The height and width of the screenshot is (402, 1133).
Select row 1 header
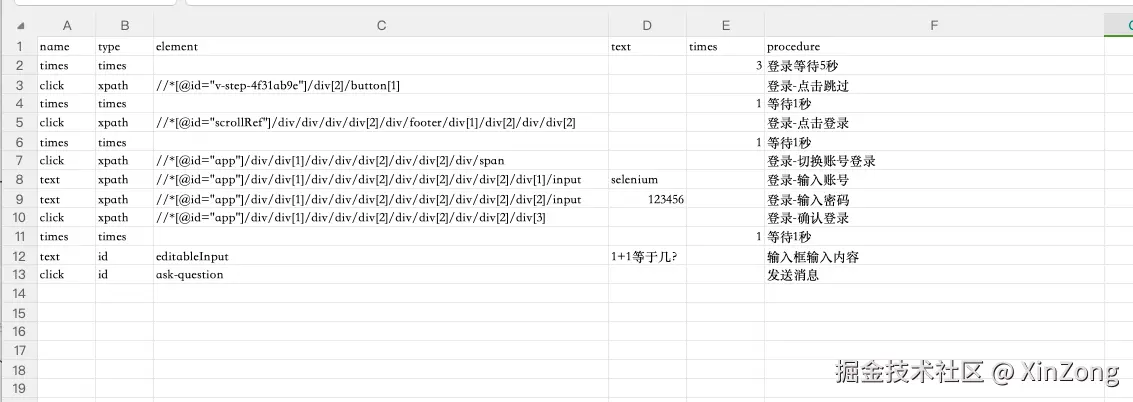click(x=18, y=46)
